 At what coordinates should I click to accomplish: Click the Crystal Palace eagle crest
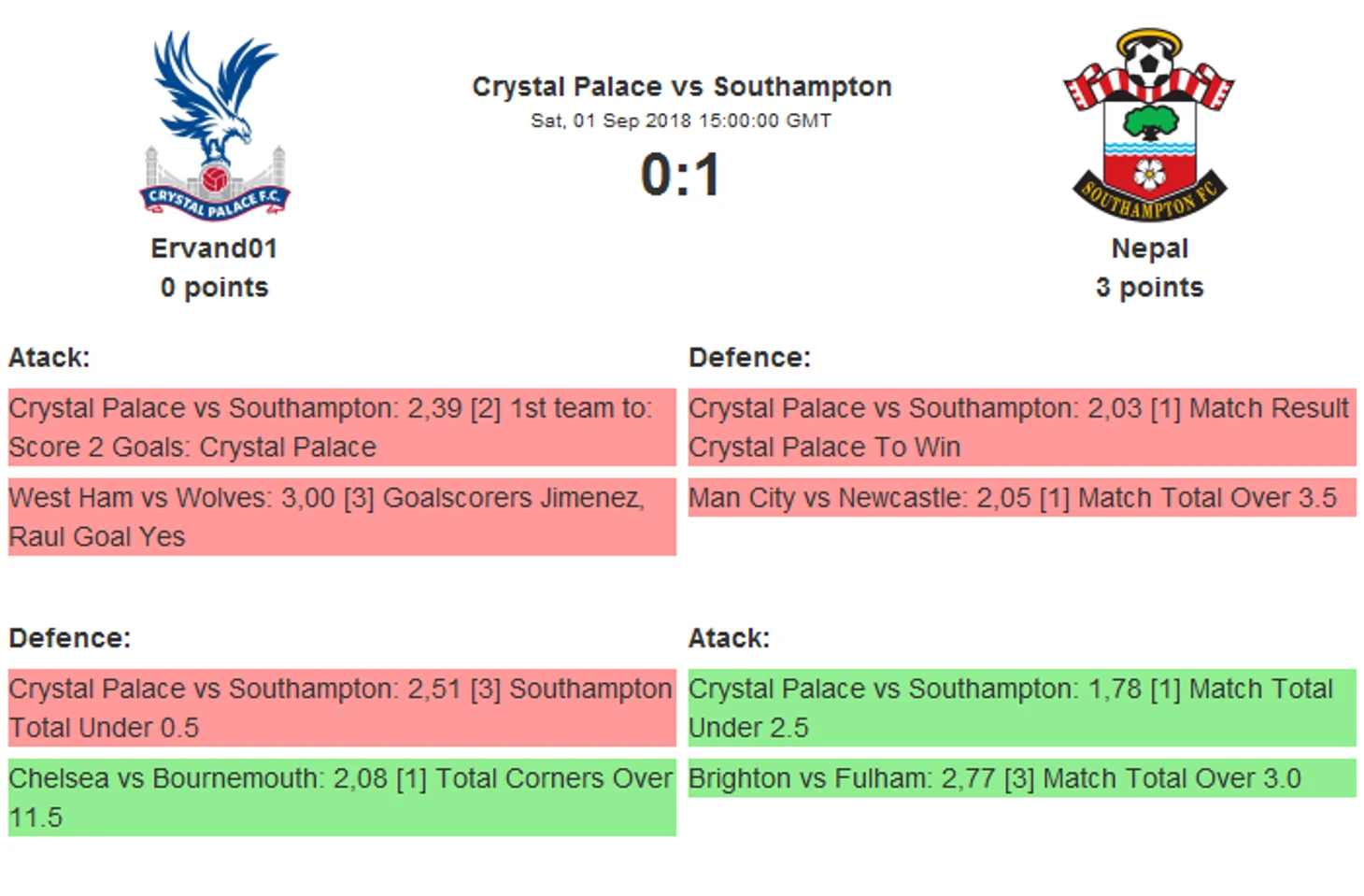(215, 126)
